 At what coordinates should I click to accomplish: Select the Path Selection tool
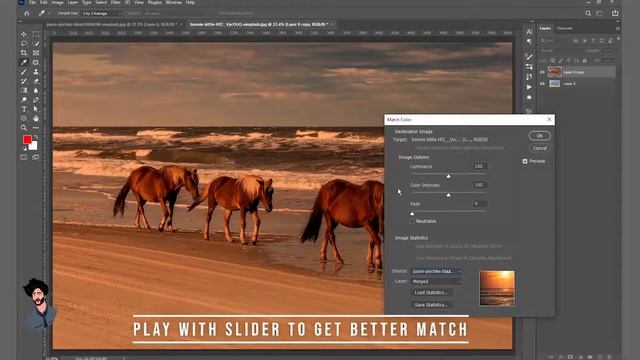(36, 109)
